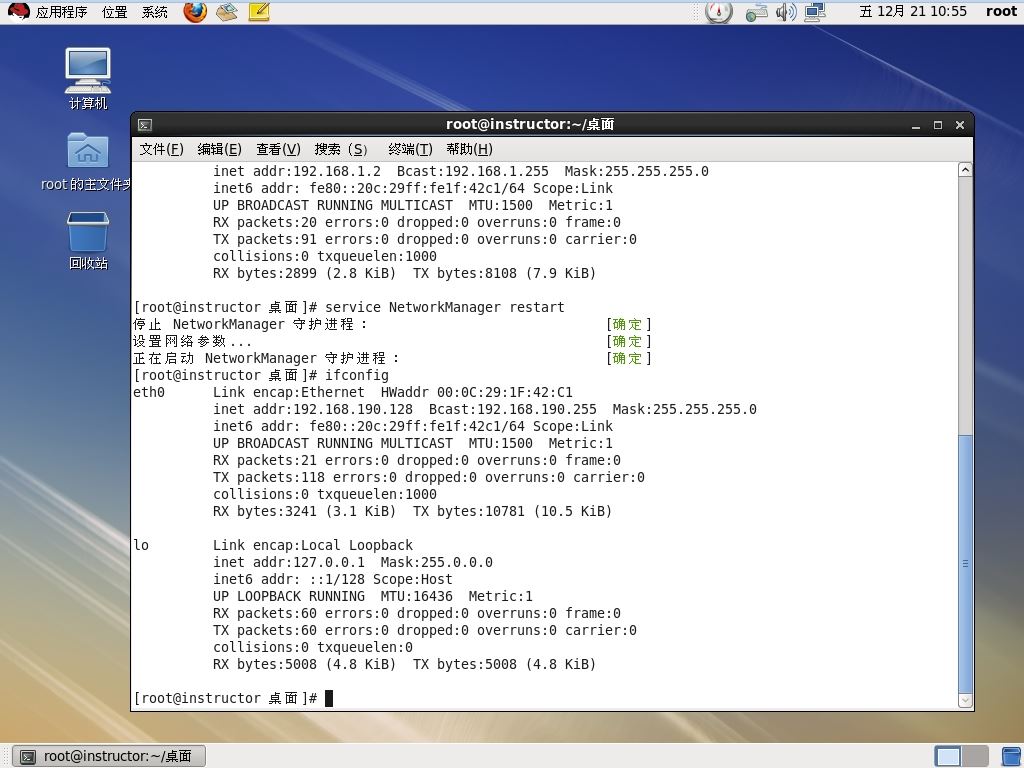Viewport: 1024px width, 768px height.
Task: Click the terminal title bar text
Action: click(x=530, y=124)
